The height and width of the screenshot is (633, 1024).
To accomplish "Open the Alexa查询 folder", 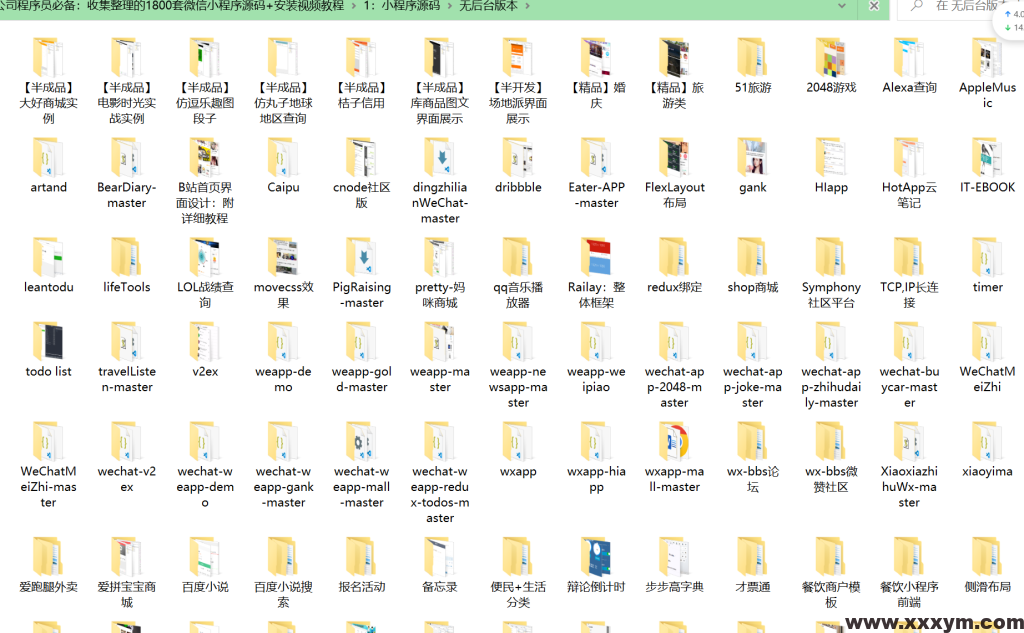I will pos(909,65).
